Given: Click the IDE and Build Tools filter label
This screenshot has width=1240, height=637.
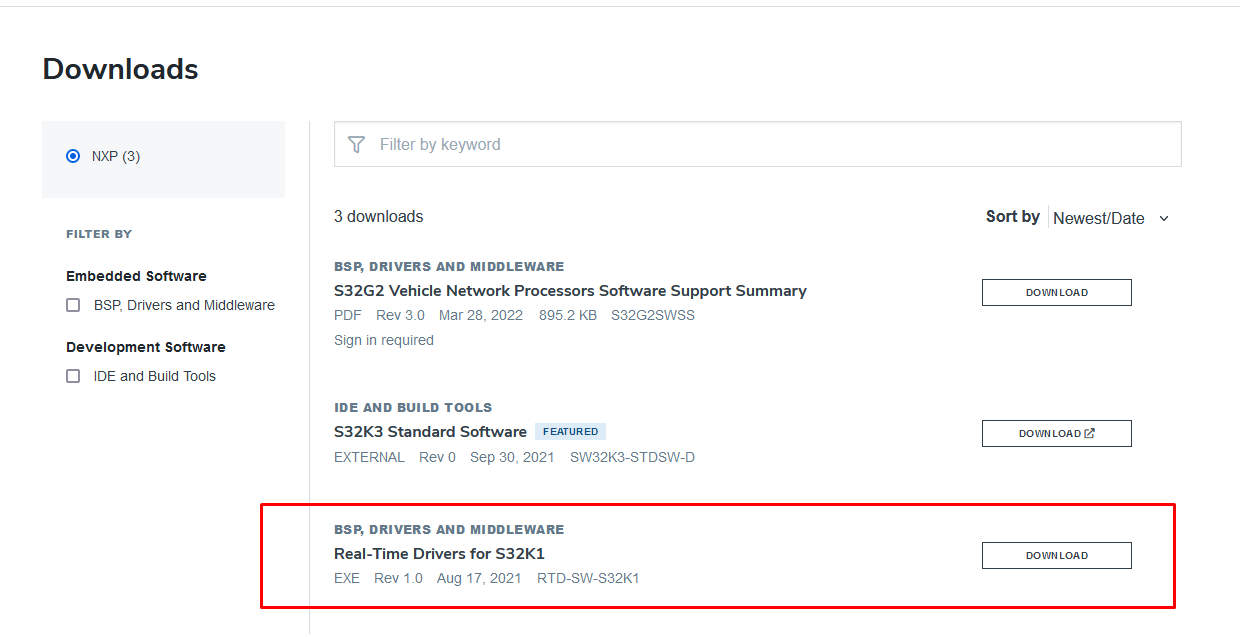Looking at the screenshot, I should (x=155, y=376).
